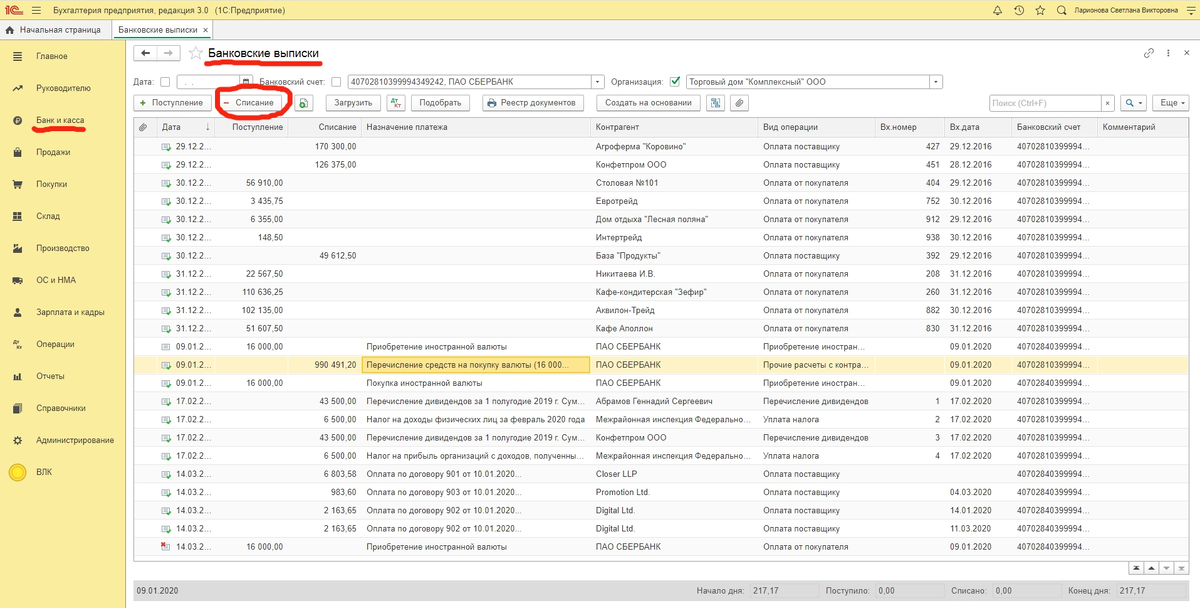This screenshot has height=608, width=1200.
Task: Clear the search field X icon
Action: pos(1107,103)
